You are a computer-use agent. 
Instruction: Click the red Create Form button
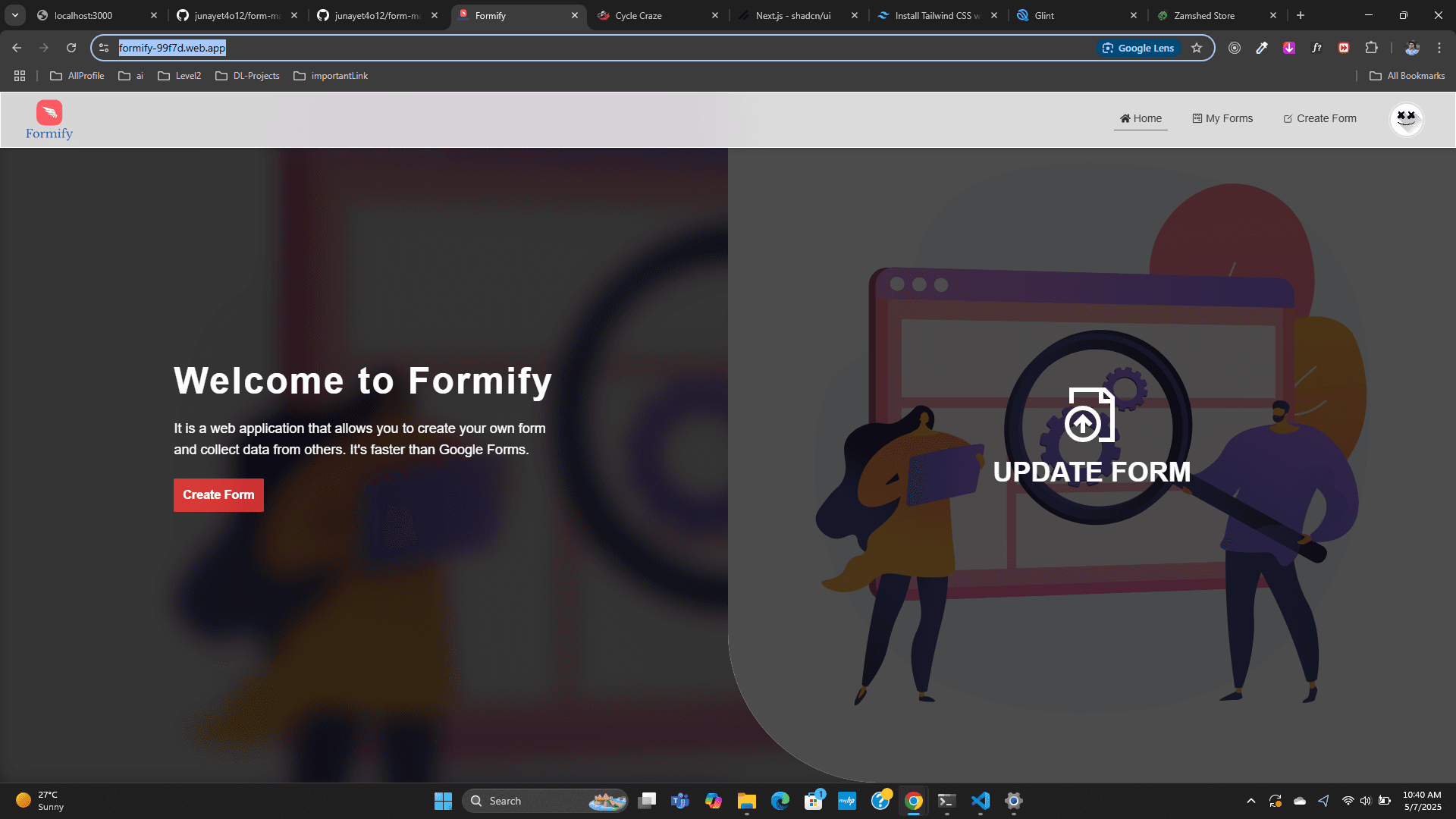pyautogui.click(x=218, y=494)
